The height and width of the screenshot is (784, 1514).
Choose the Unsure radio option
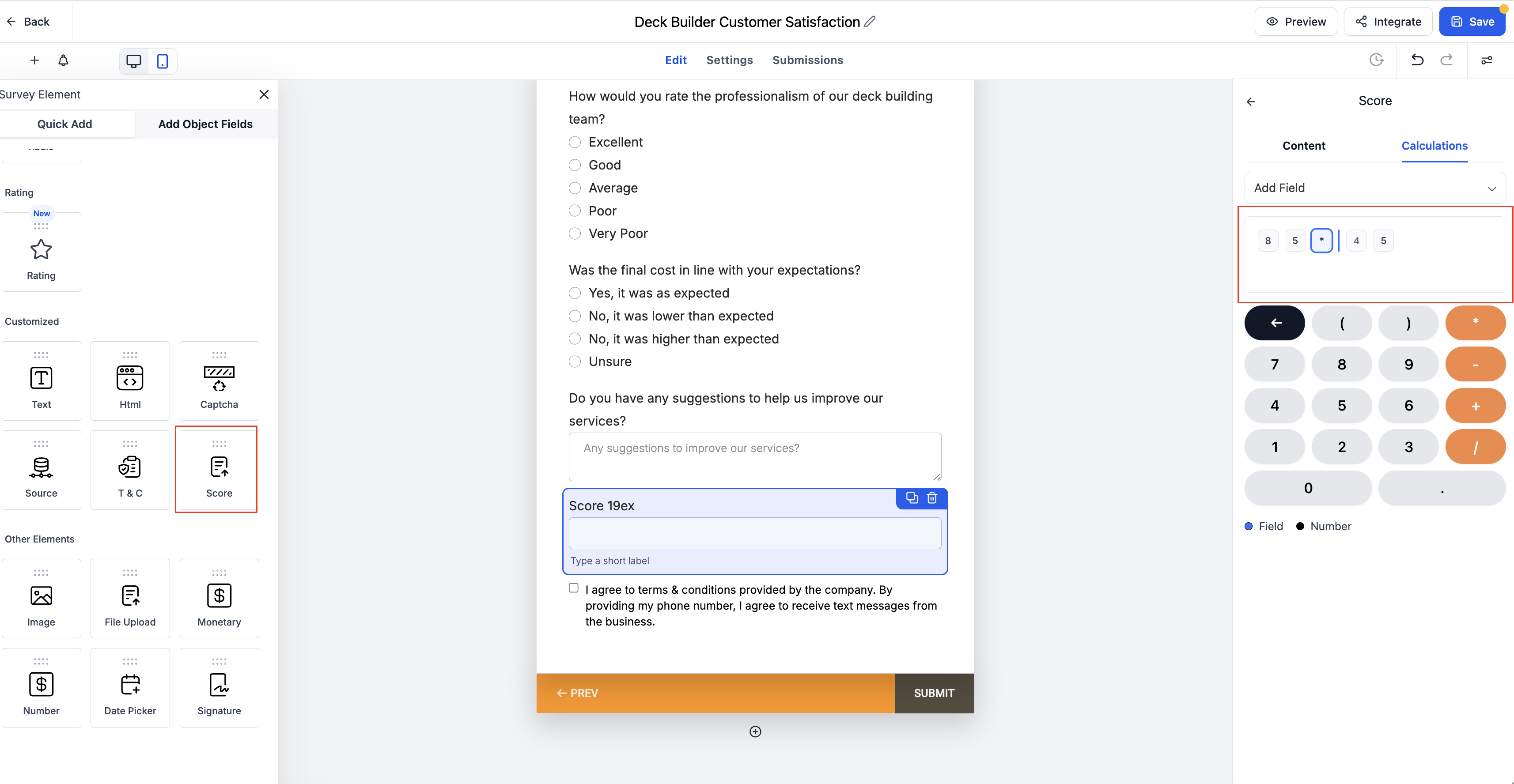(x=575, y=362)
